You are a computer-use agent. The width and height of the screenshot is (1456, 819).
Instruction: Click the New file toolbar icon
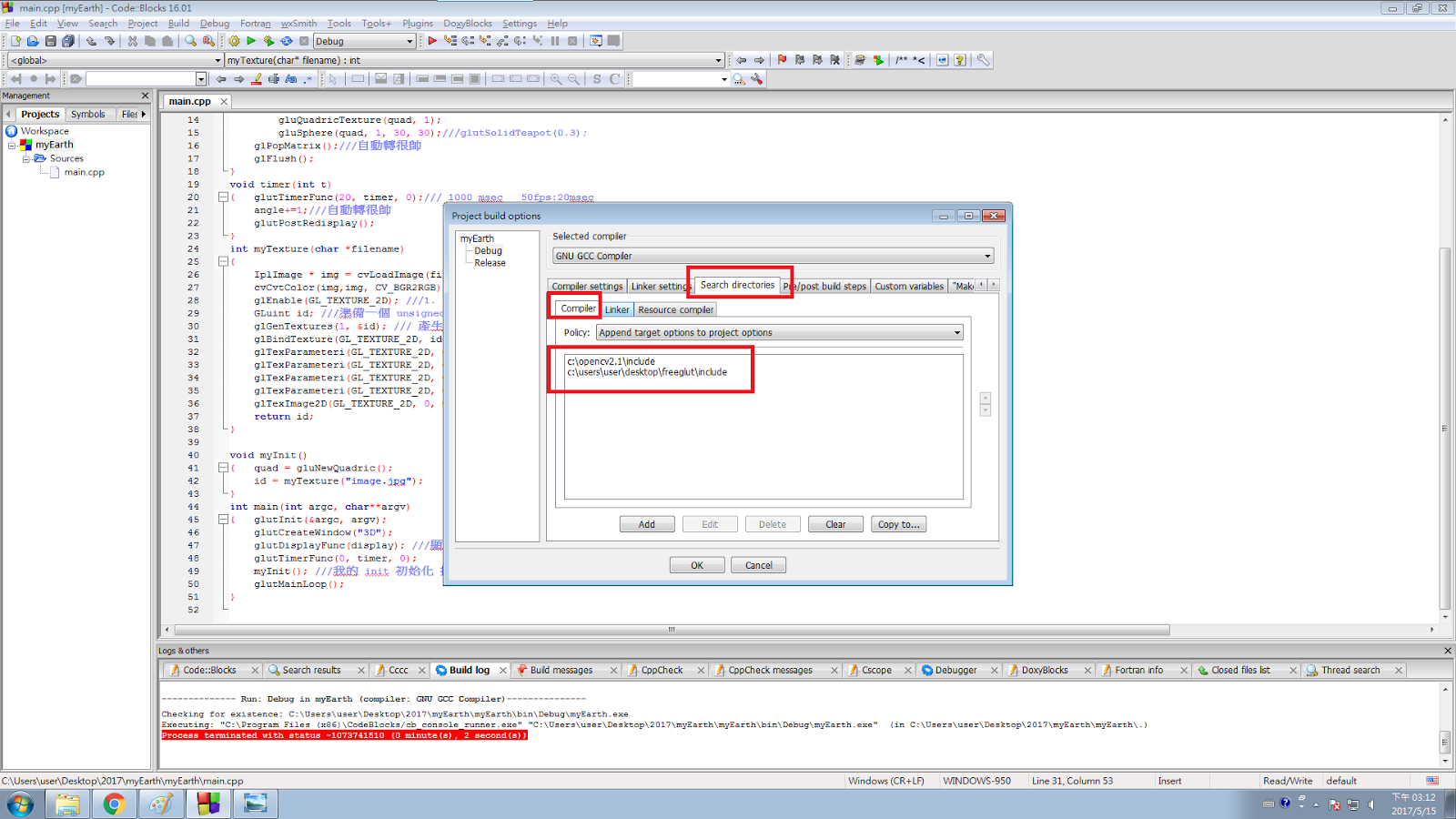pos(15,41)
